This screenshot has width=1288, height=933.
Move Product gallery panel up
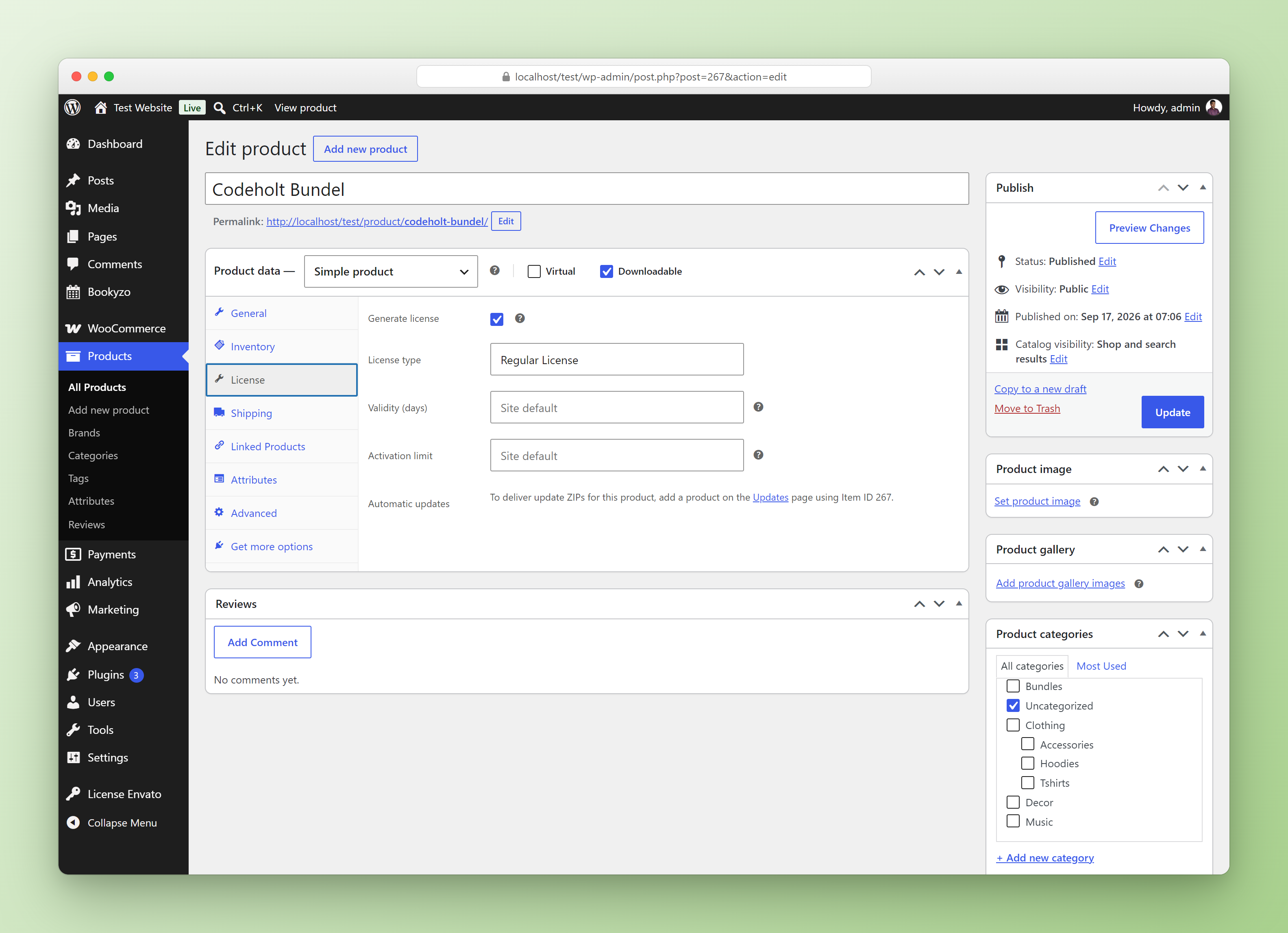tap(1164, 549)
